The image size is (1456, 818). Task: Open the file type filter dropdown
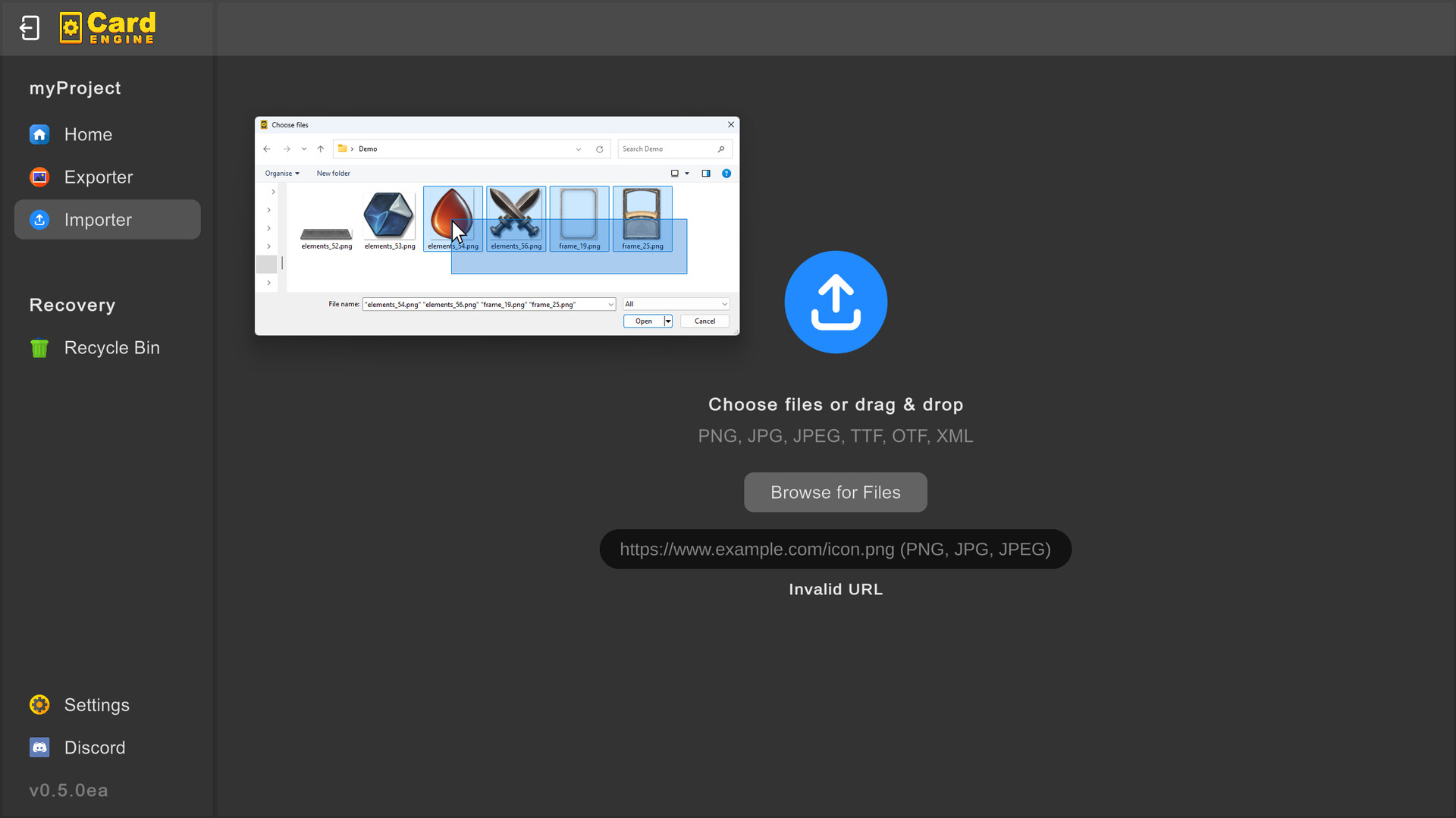pyautogui.click(x=676, y=304)
